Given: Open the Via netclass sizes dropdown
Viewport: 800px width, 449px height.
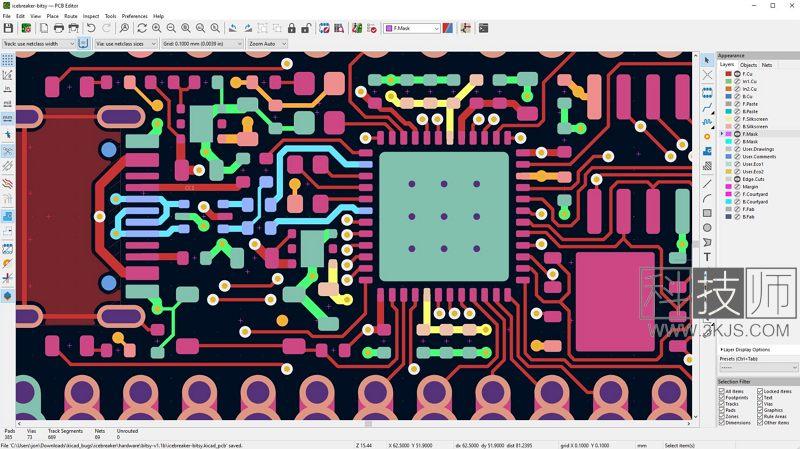Looking at the screenshot, I should (126, 44).
